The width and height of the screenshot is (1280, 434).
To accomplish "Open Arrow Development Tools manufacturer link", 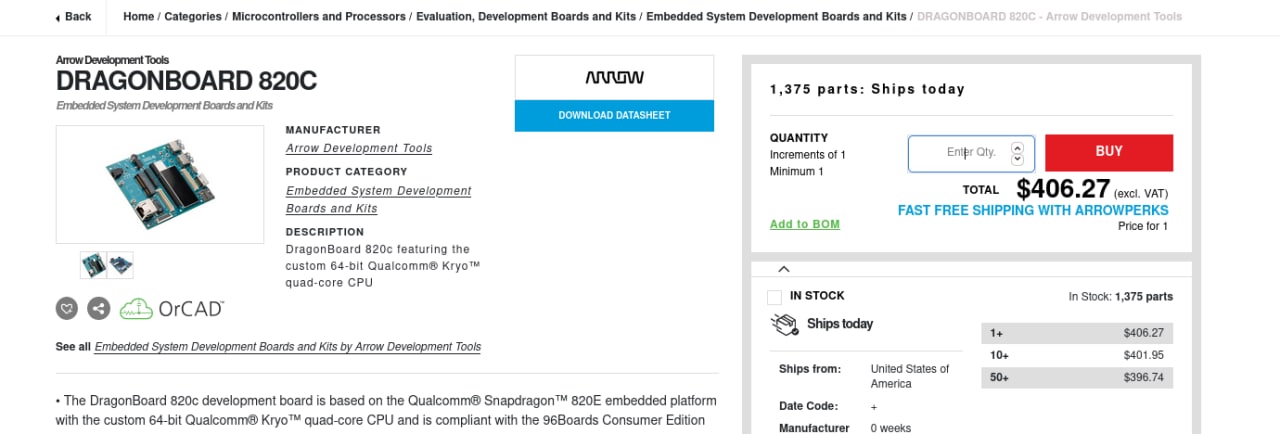I will point(359,148).
